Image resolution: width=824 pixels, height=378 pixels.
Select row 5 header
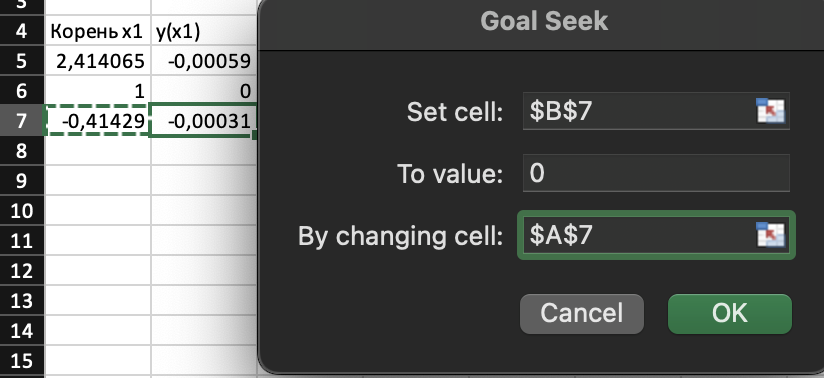(22, 61)
